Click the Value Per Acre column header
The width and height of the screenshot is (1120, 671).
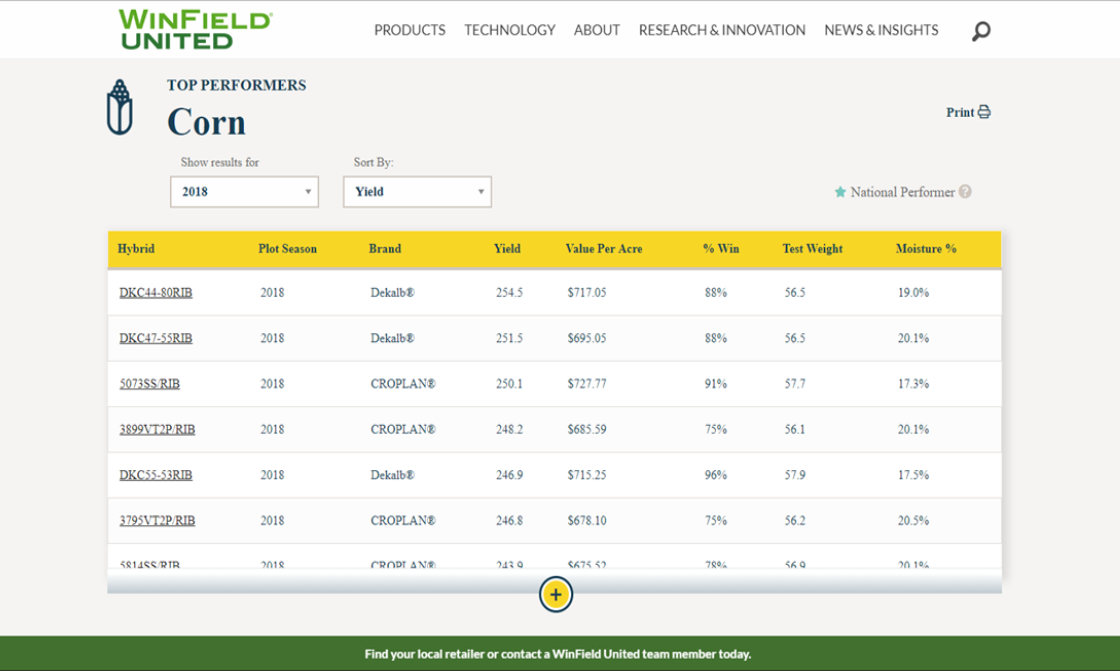[604, 249]
